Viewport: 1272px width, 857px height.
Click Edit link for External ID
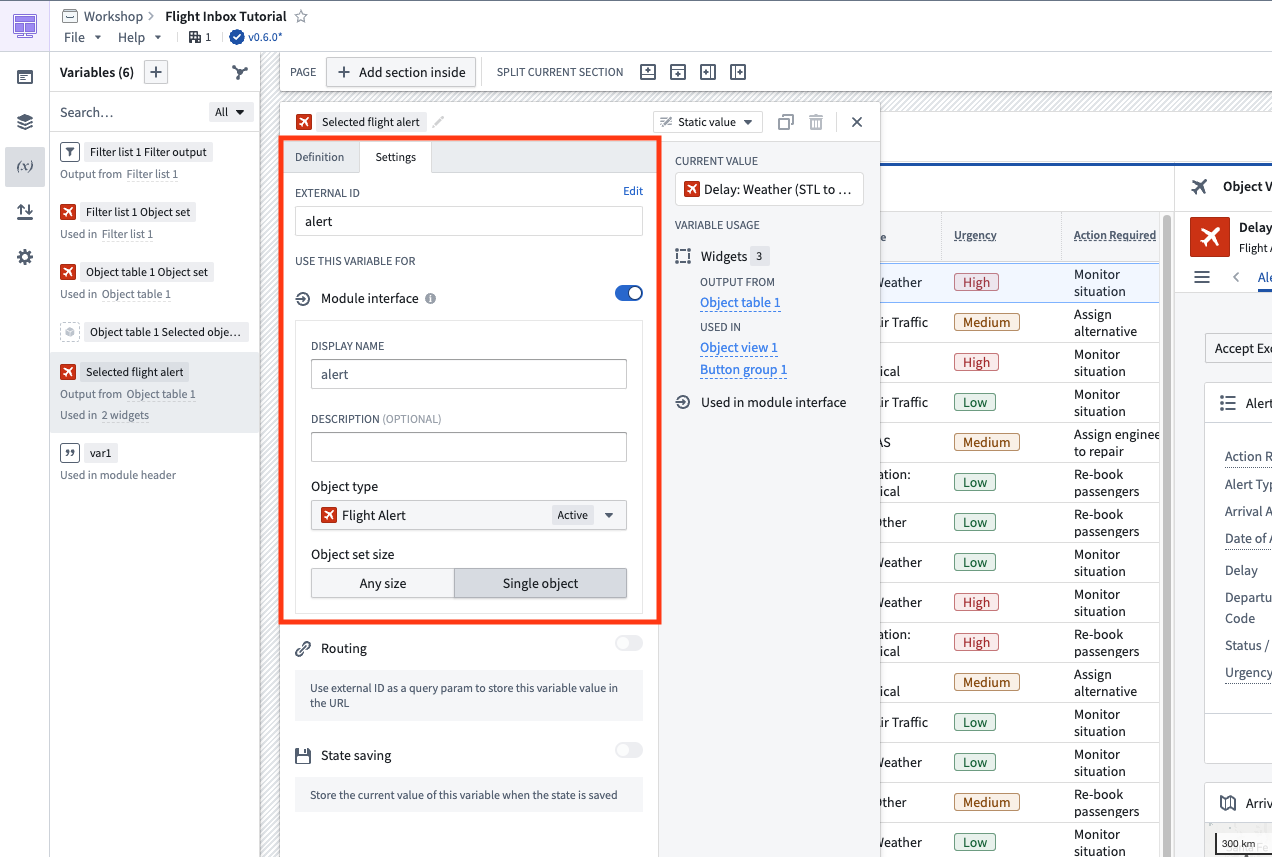click(633, 191)
